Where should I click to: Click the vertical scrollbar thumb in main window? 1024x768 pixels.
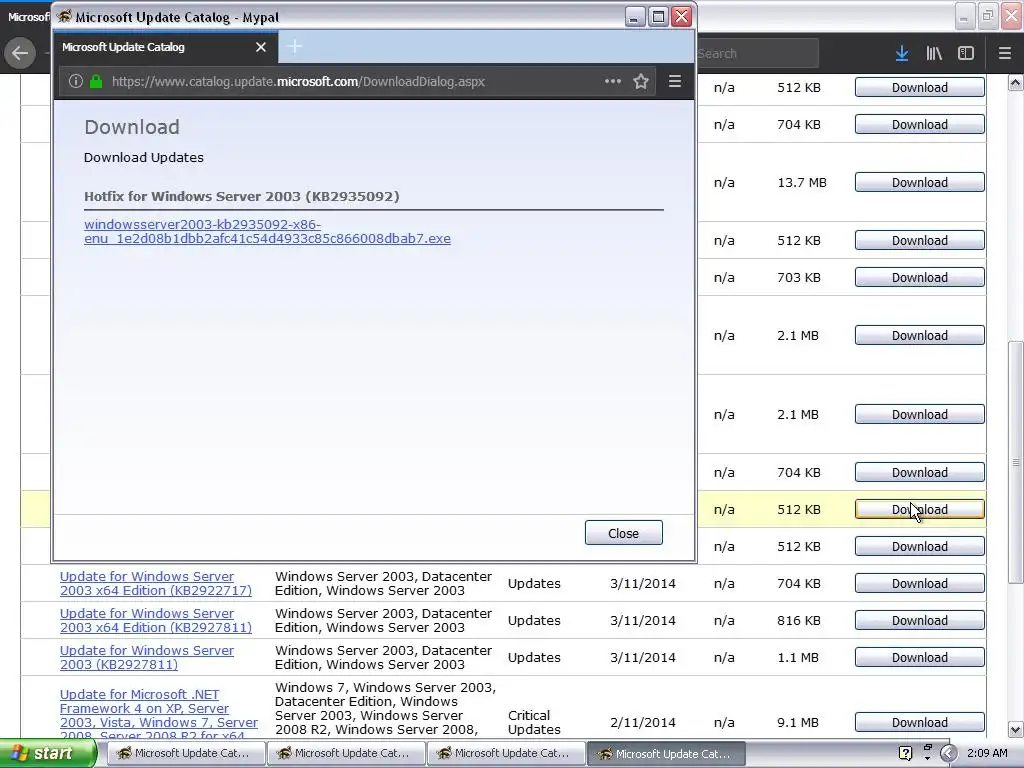click(x=1015, y=462)
